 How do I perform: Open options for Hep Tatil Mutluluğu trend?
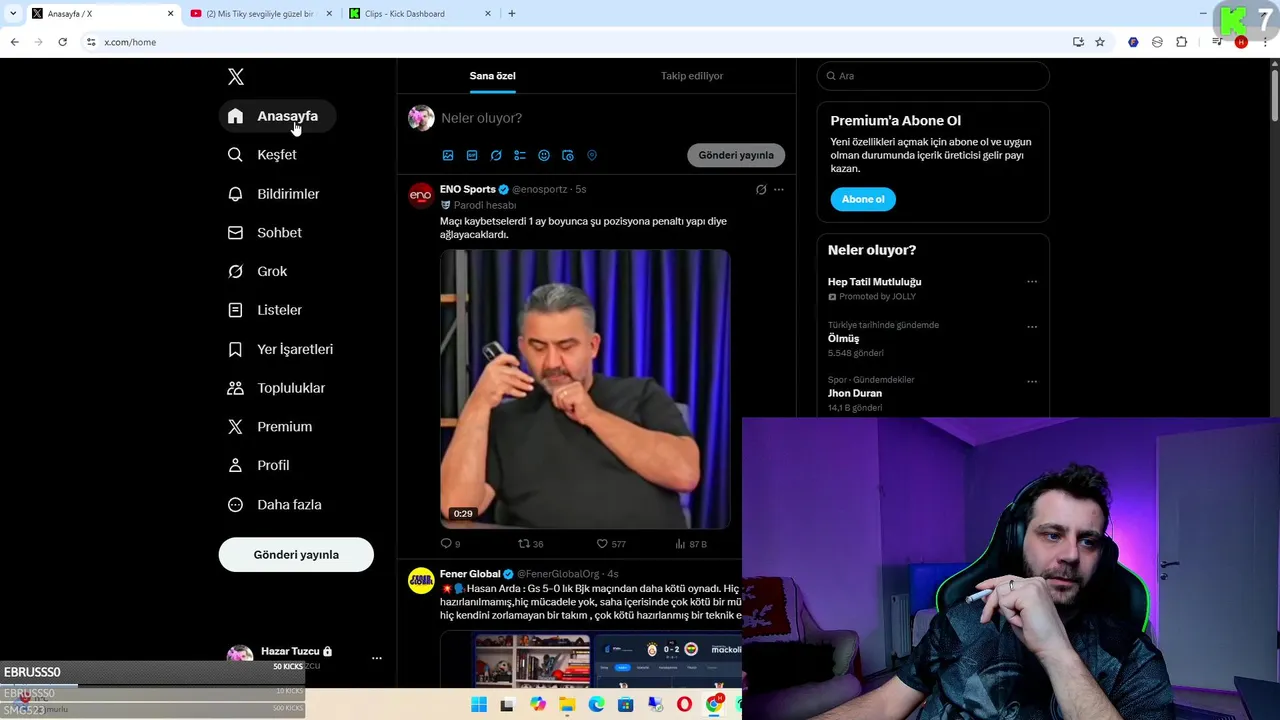pos(1032,282)
